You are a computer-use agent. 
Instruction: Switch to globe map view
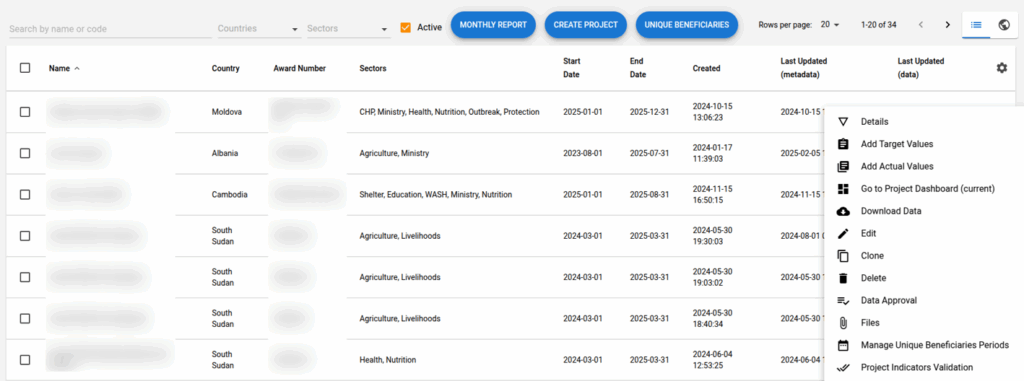tap(1004, 25)
